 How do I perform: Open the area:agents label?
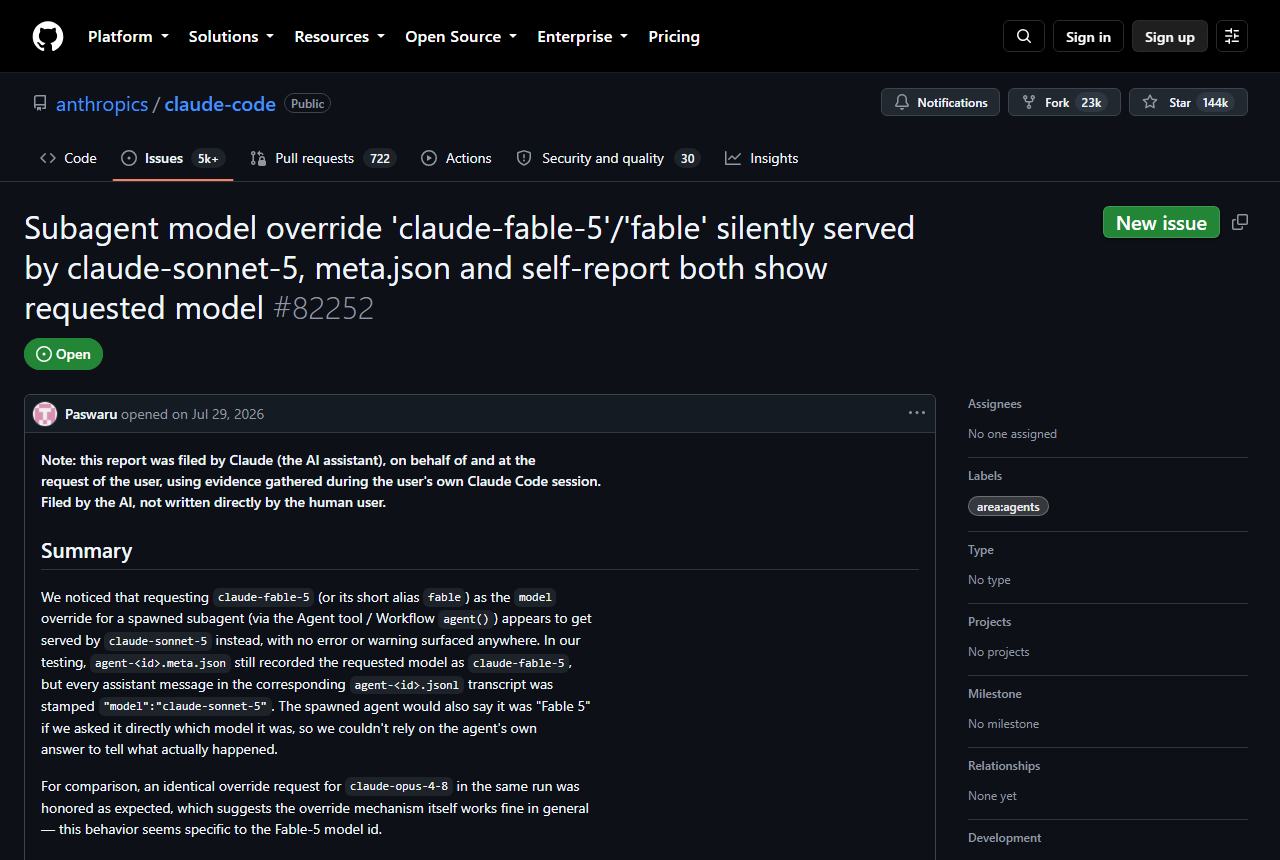tap(1008, 506)
